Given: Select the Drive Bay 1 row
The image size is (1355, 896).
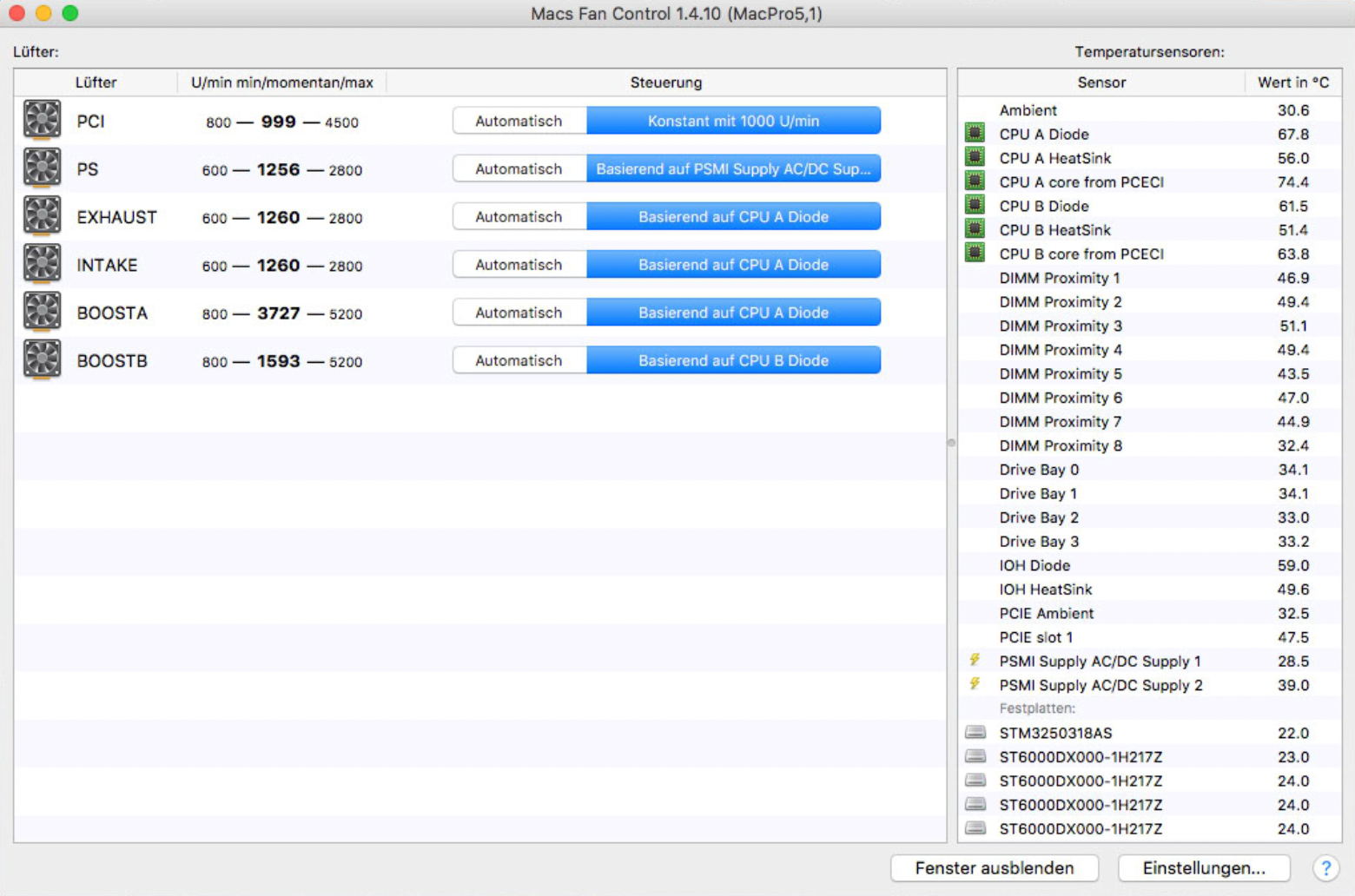Looking at the screenshot, I should tap(1150, 492).
